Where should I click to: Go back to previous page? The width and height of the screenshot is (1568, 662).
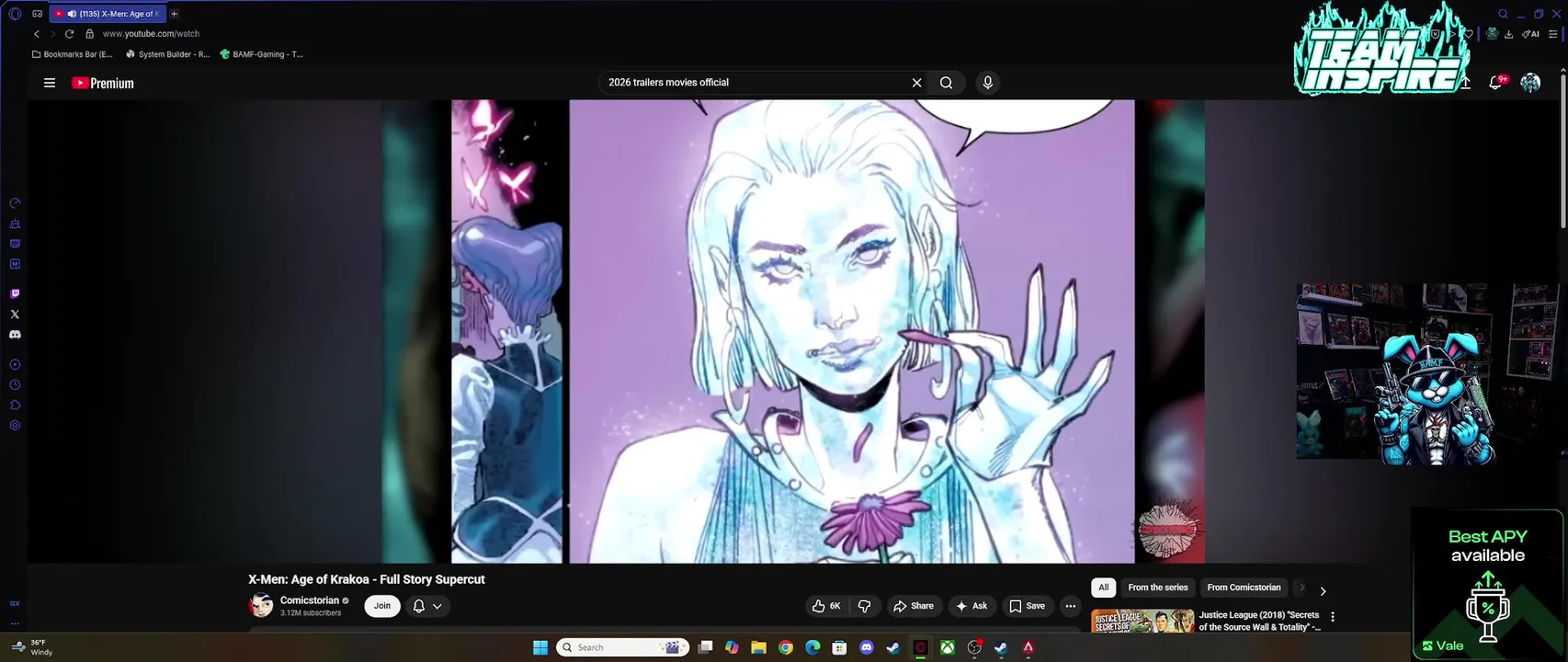click(37, 34)
